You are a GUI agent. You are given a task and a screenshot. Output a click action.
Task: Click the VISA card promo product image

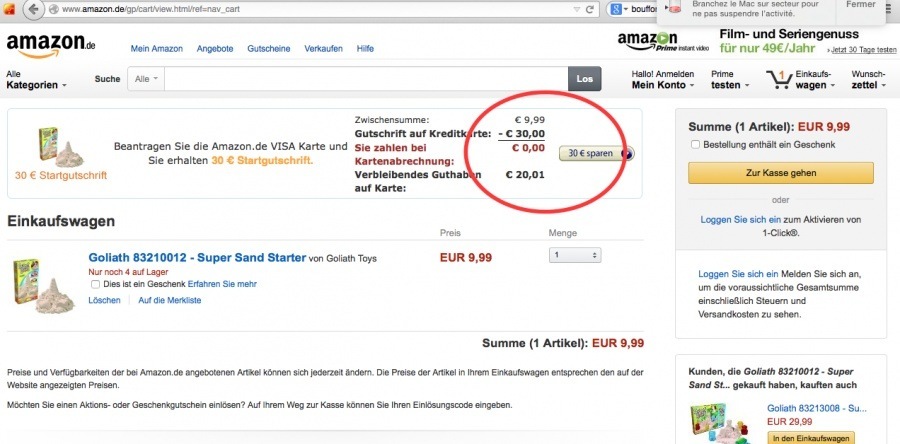click(60, 146)
